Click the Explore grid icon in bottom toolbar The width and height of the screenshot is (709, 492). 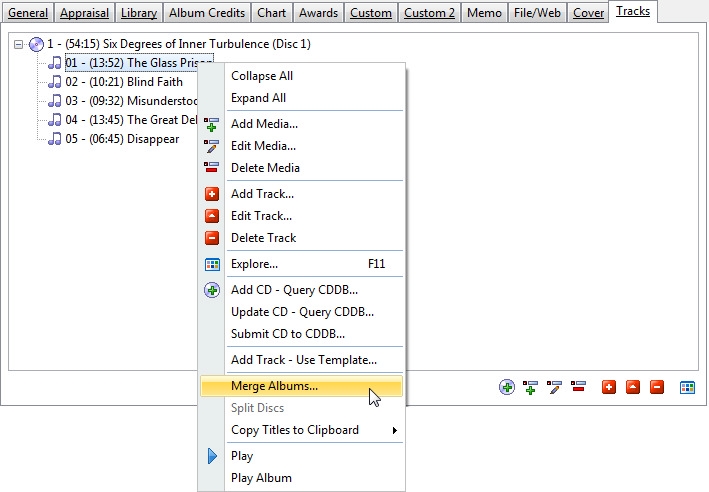click(688, 387)
